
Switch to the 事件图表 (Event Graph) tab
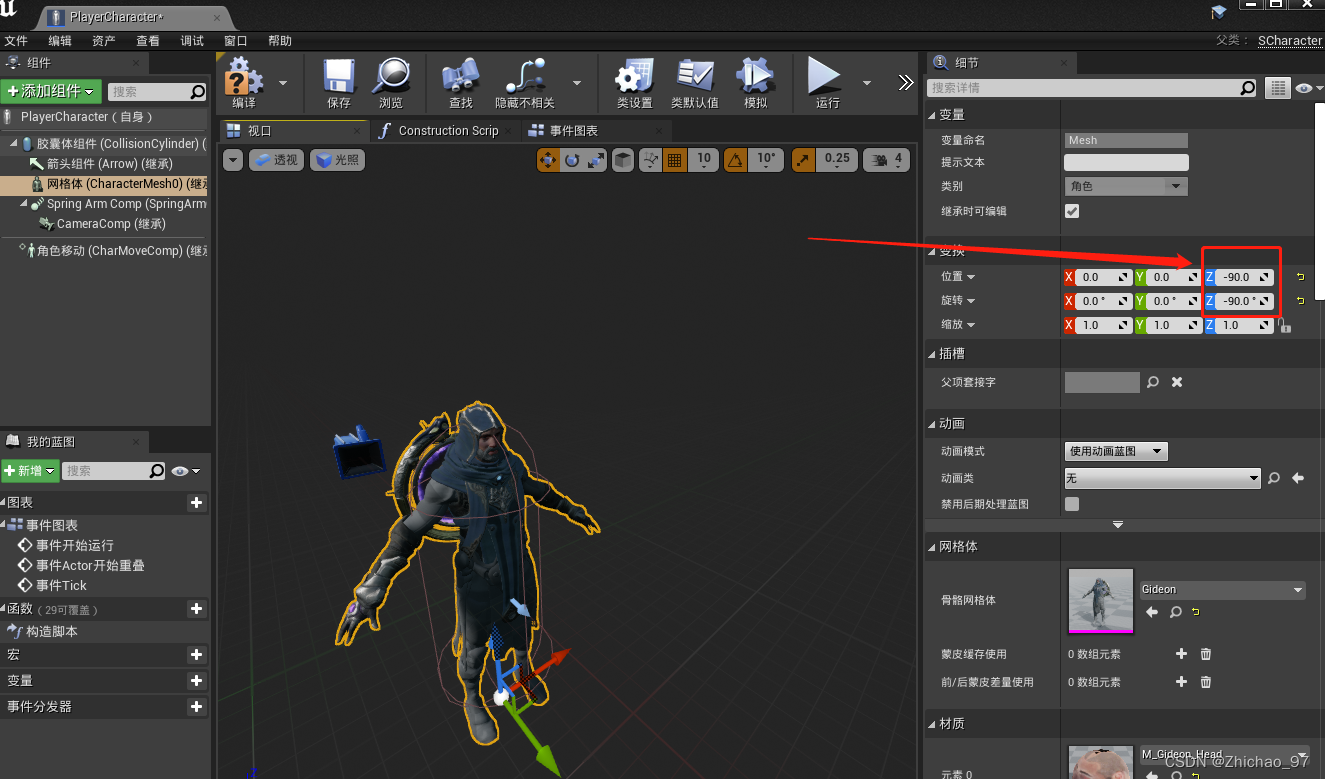tap(573, 131)
